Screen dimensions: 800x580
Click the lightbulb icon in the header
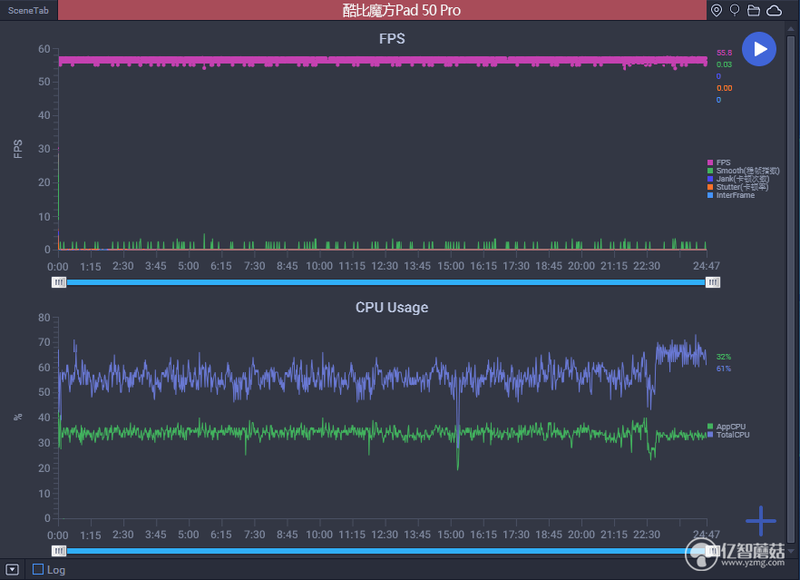(x=735, y=10)
